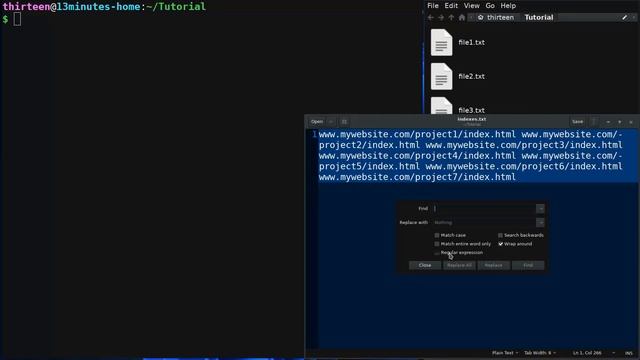640x360 pixels.
Task: Select the file2.txt file icon
Action: click(441, 76)
